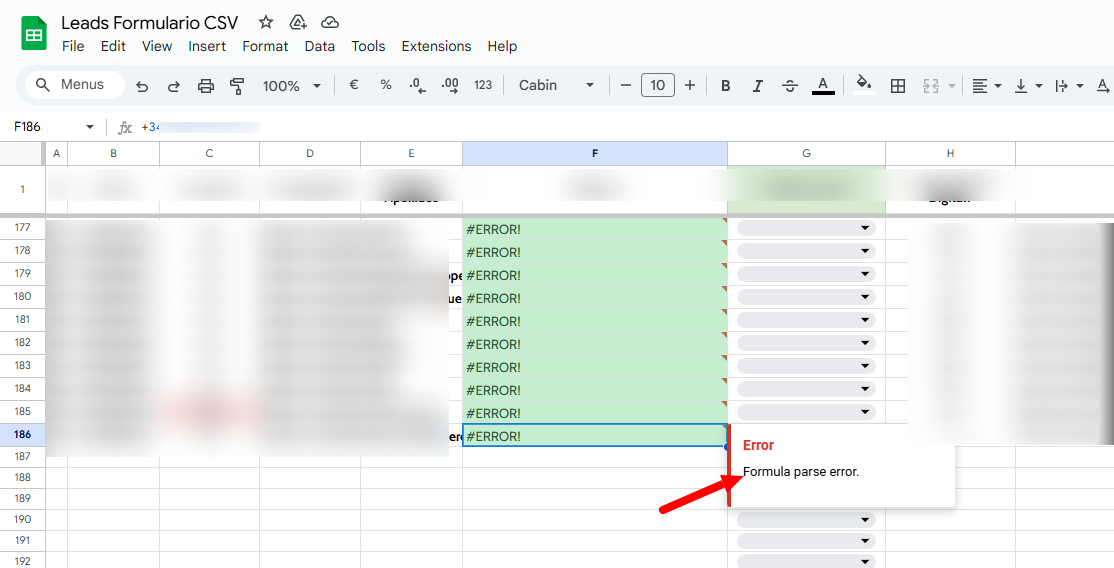1114x568 pixels.
Task: Open dropdown chip in row 191 column G
Action: 806,541
